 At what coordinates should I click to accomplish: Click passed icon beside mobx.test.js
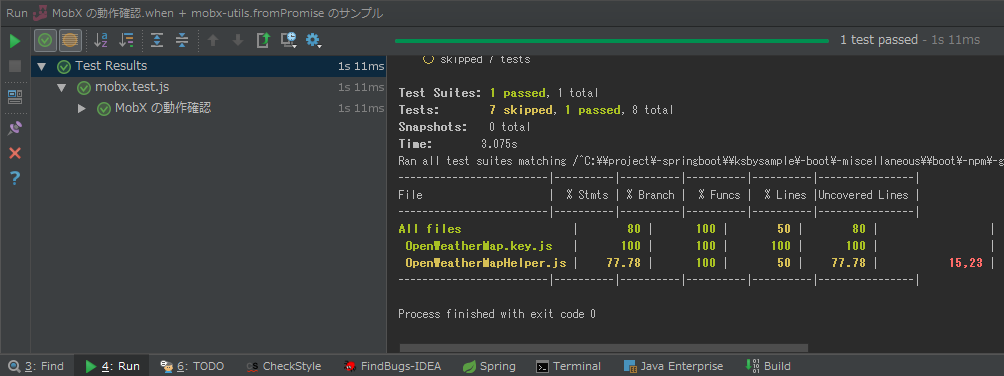[x=84, y=88]
